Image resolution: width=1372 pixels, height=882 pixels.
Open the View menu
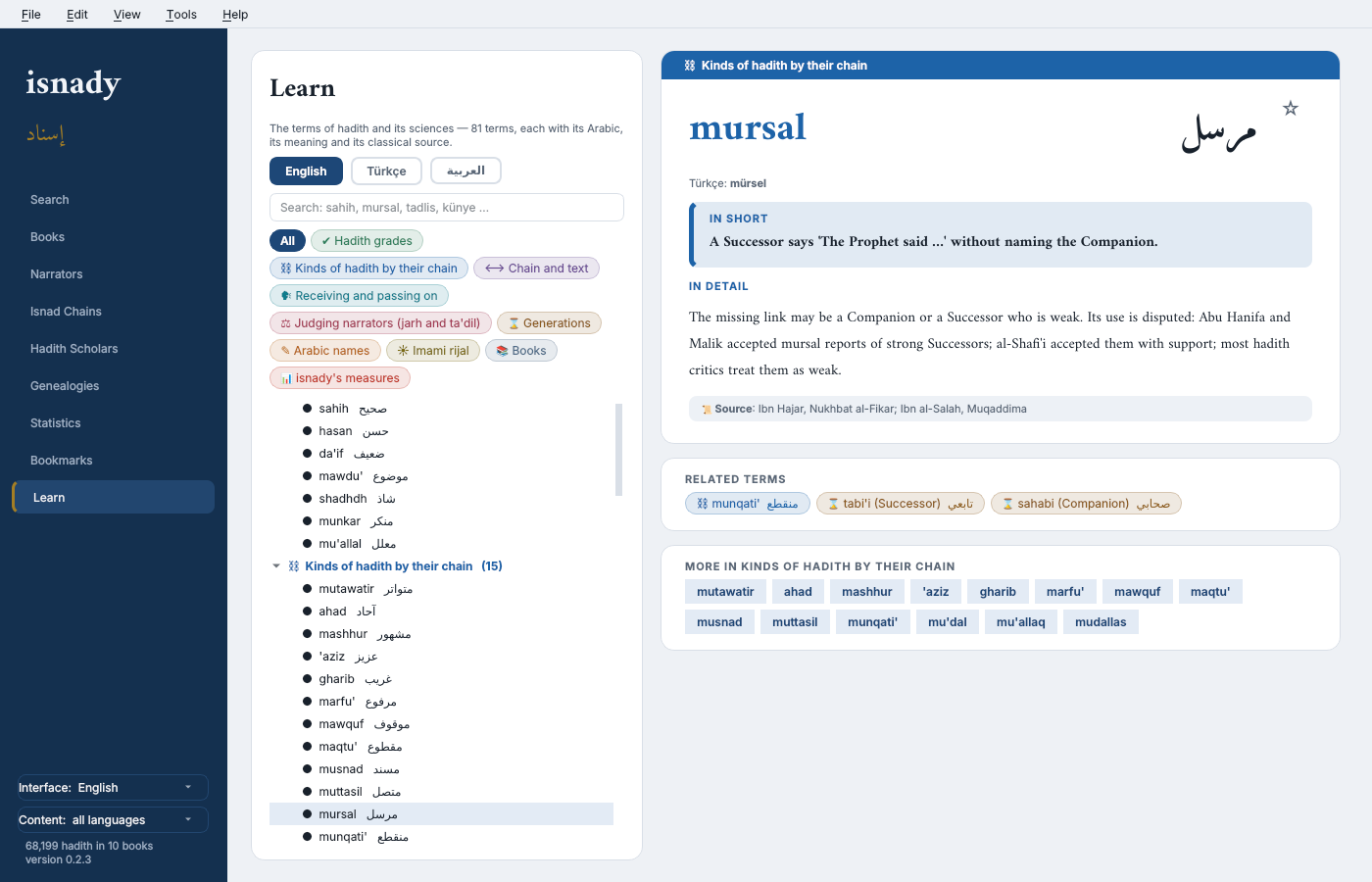point(127,14)
